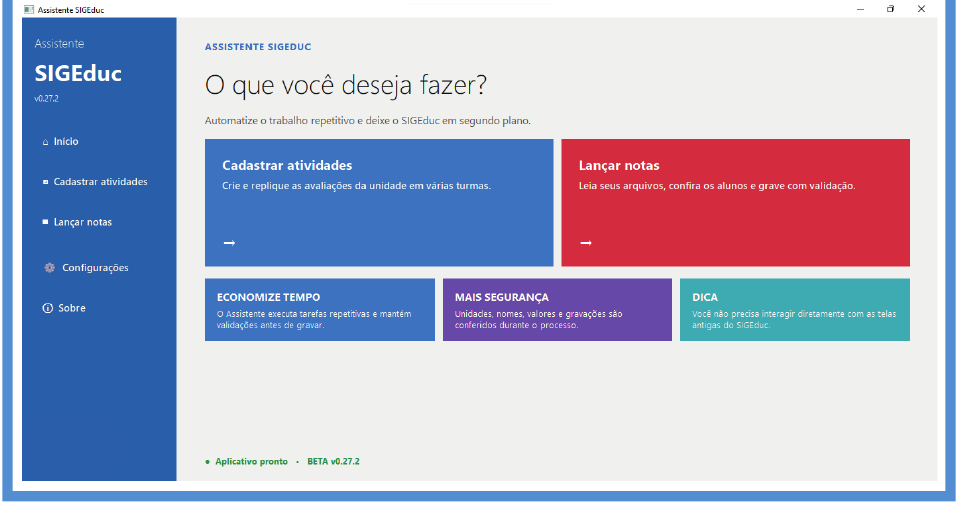Minimize the Assistente SIGEduc window
The width and height of the screenshot is (968, 517).
coord(860,9)
